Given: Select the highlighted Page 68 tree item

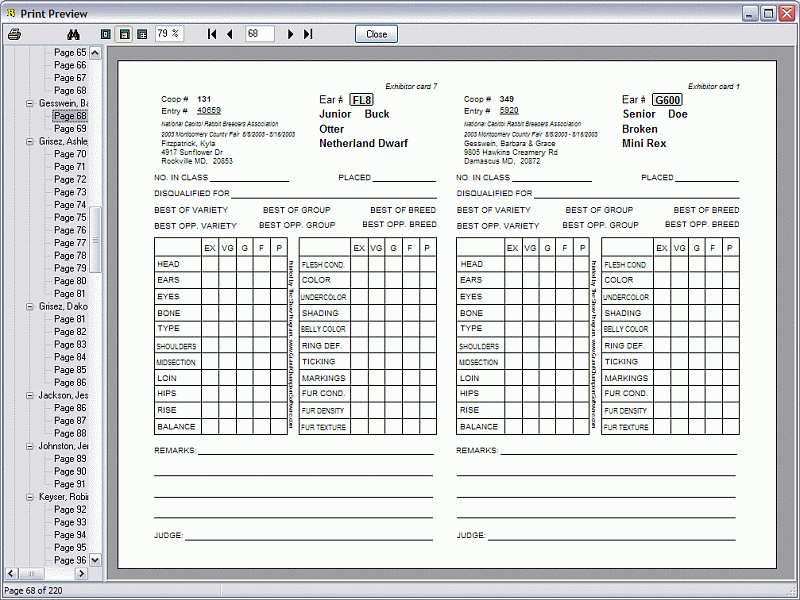Looking at the screenshot, I should coord(70,116).
